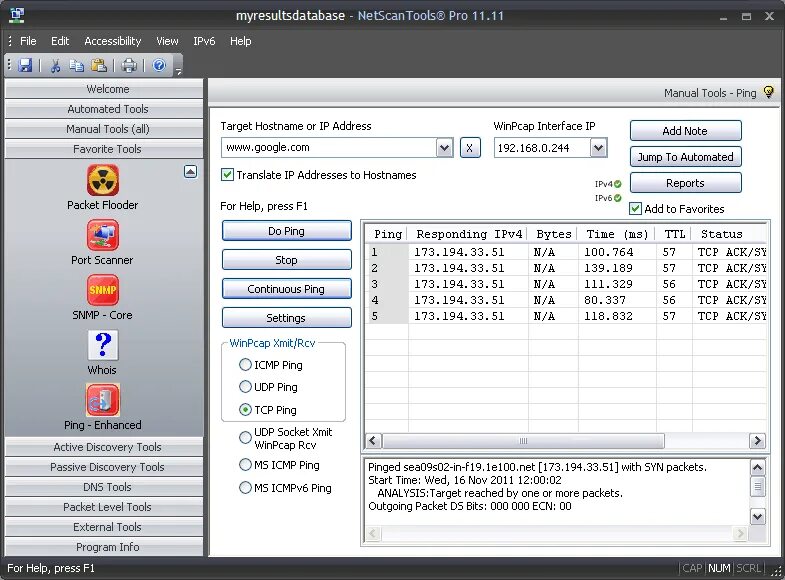Collapse the Favorite Tools list arrow
The height and width of the screenshot is (580, 785).
click(x=190, y=172)
